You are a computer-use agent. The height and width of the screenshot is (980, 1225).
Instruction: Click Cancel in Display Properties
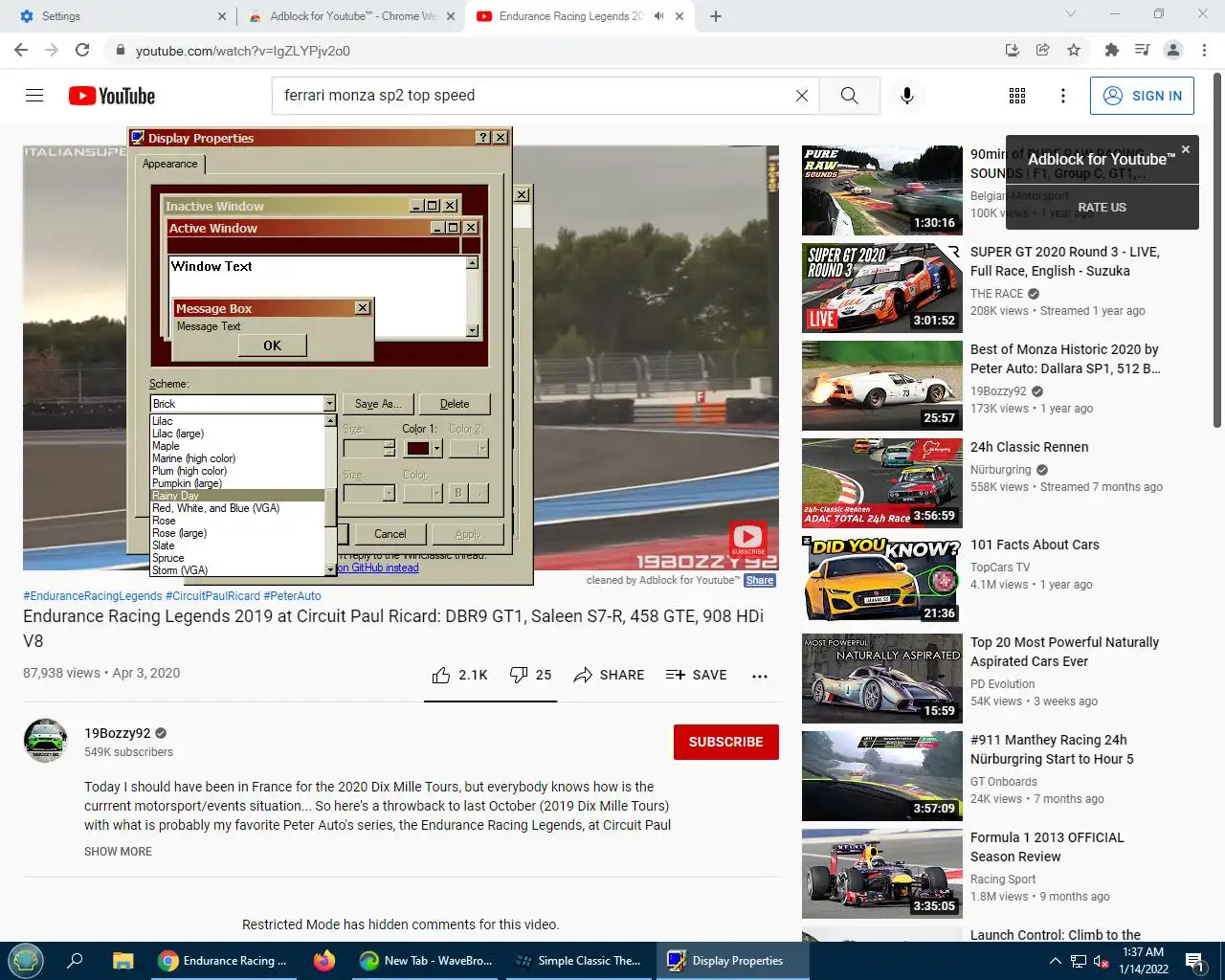(x=390, y=534)
